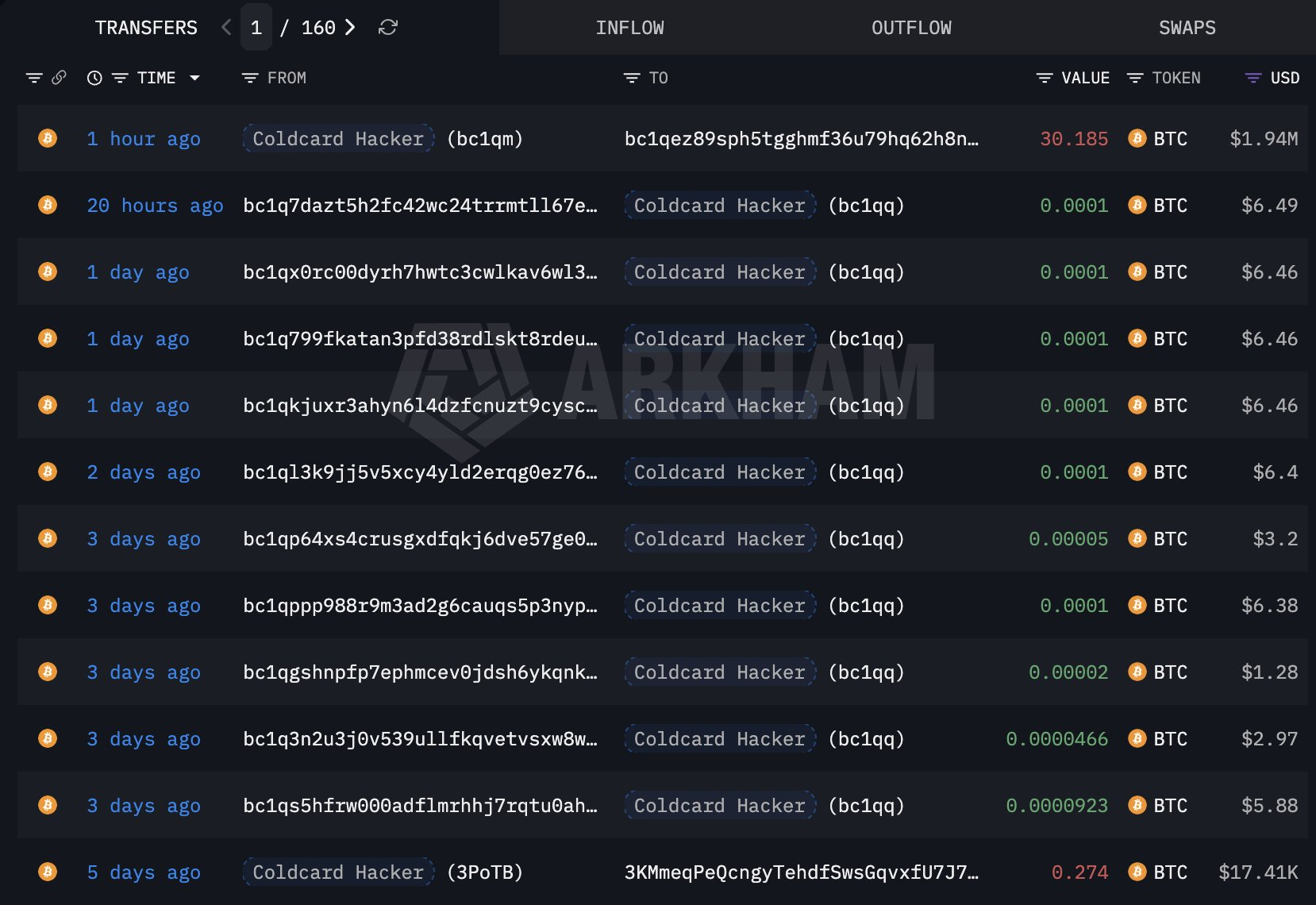This screenshot has height=905, width=1316.
Task: Click the clock icon beside TIME
Action: (x=94, y=78)
